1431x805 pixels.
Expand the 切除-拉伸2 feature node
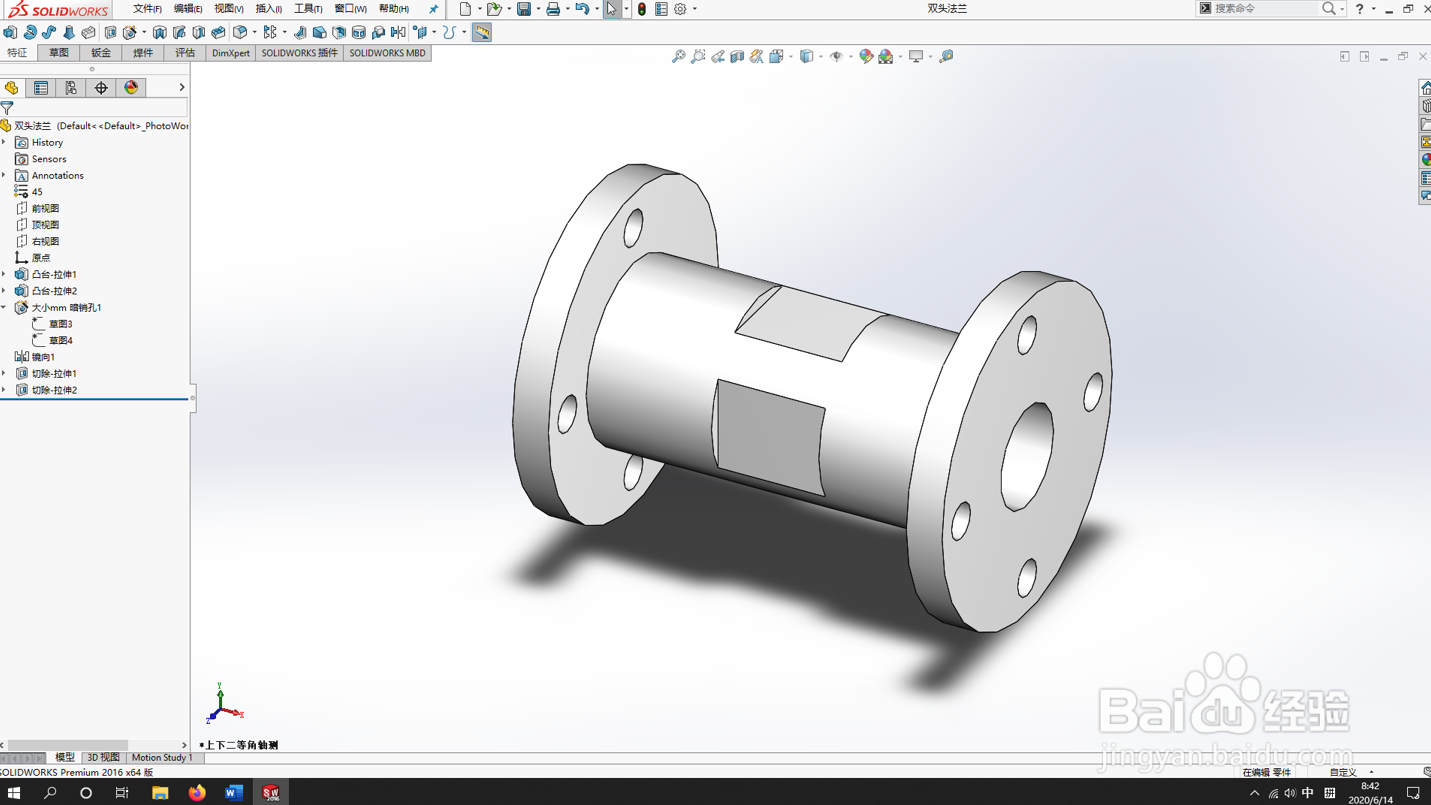pos(4,390)
